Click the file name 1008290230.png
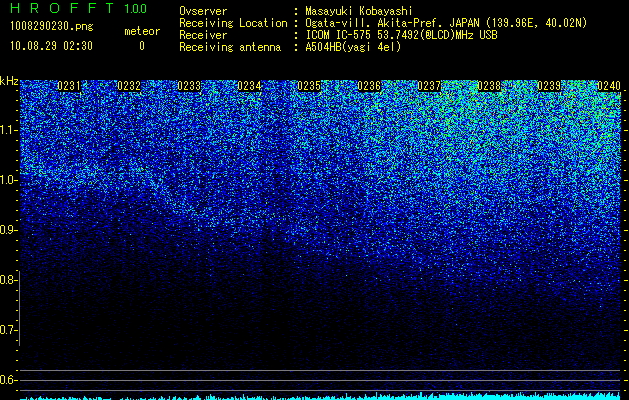This screenshot has height=400, width=629. [52, 27]
